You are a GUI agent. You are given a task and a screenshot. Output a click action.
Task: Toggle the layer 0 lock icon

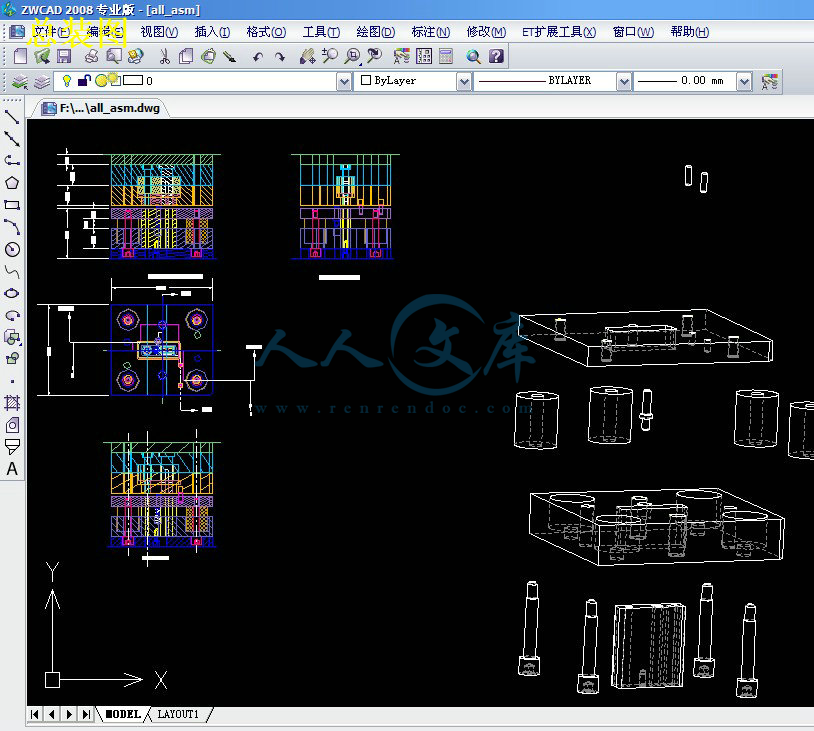pos(84,80)
